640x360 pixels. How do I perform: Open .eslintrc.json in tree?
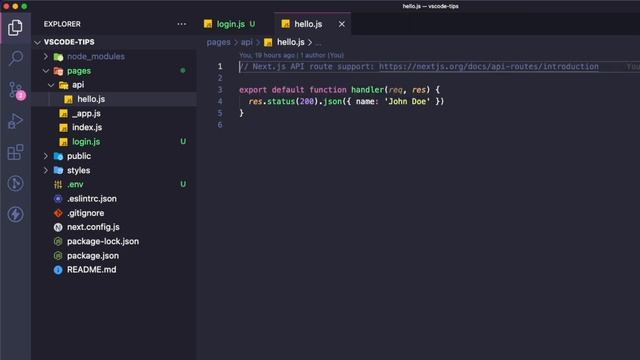(92, 199)
